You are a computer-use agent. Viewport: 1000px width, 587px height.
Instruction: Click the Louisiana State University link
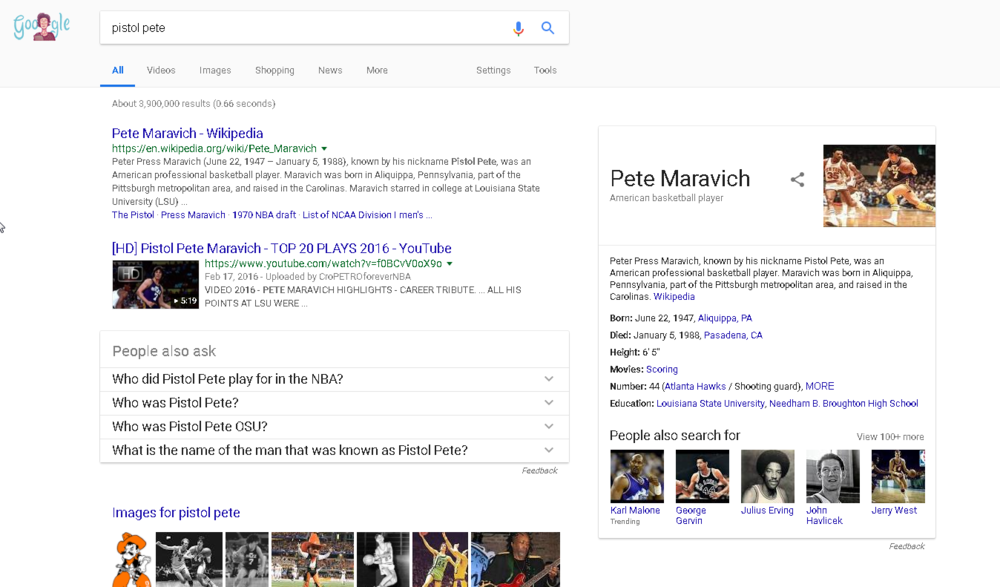tap(711, 404)
